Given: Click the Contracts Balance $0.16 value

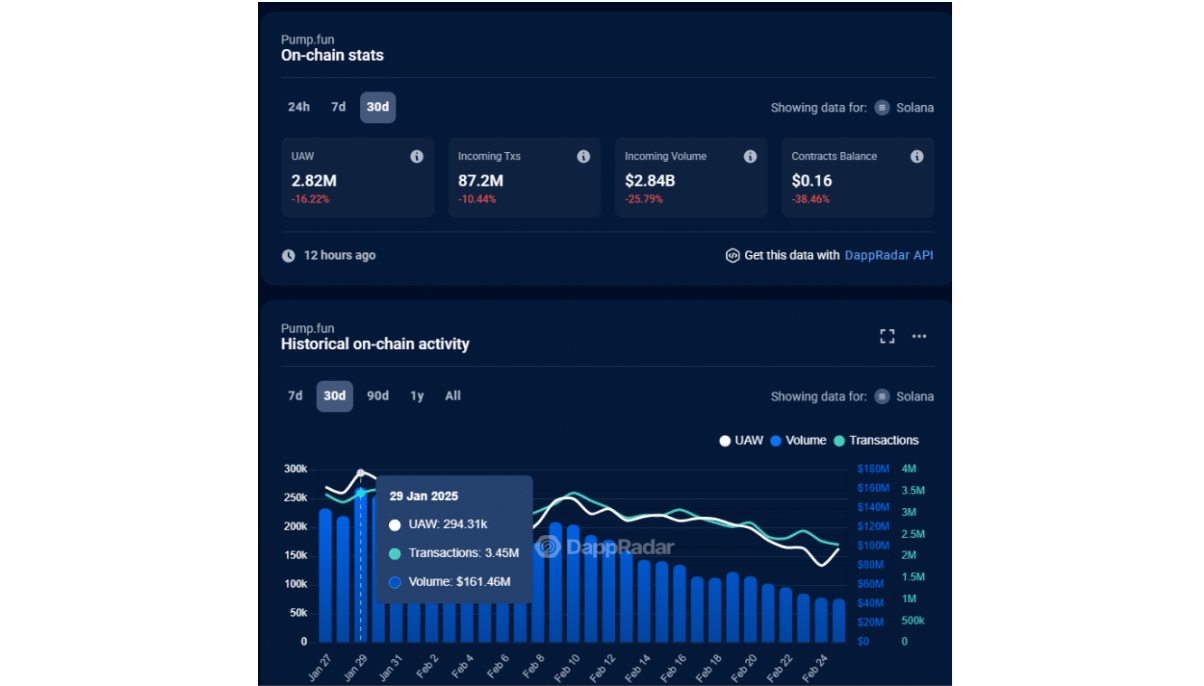Looking at the screenshot, I should click(812, 181).
